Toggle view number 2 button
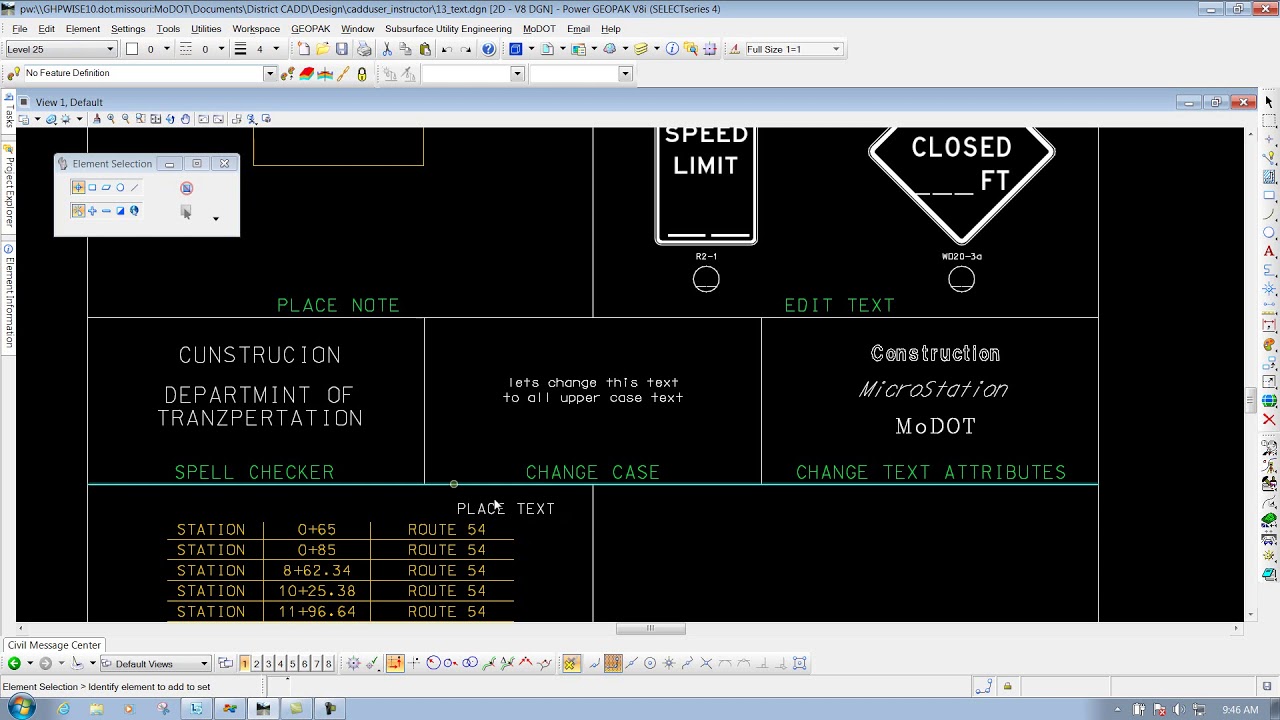Screen dimensions: 1280x720 256,664
